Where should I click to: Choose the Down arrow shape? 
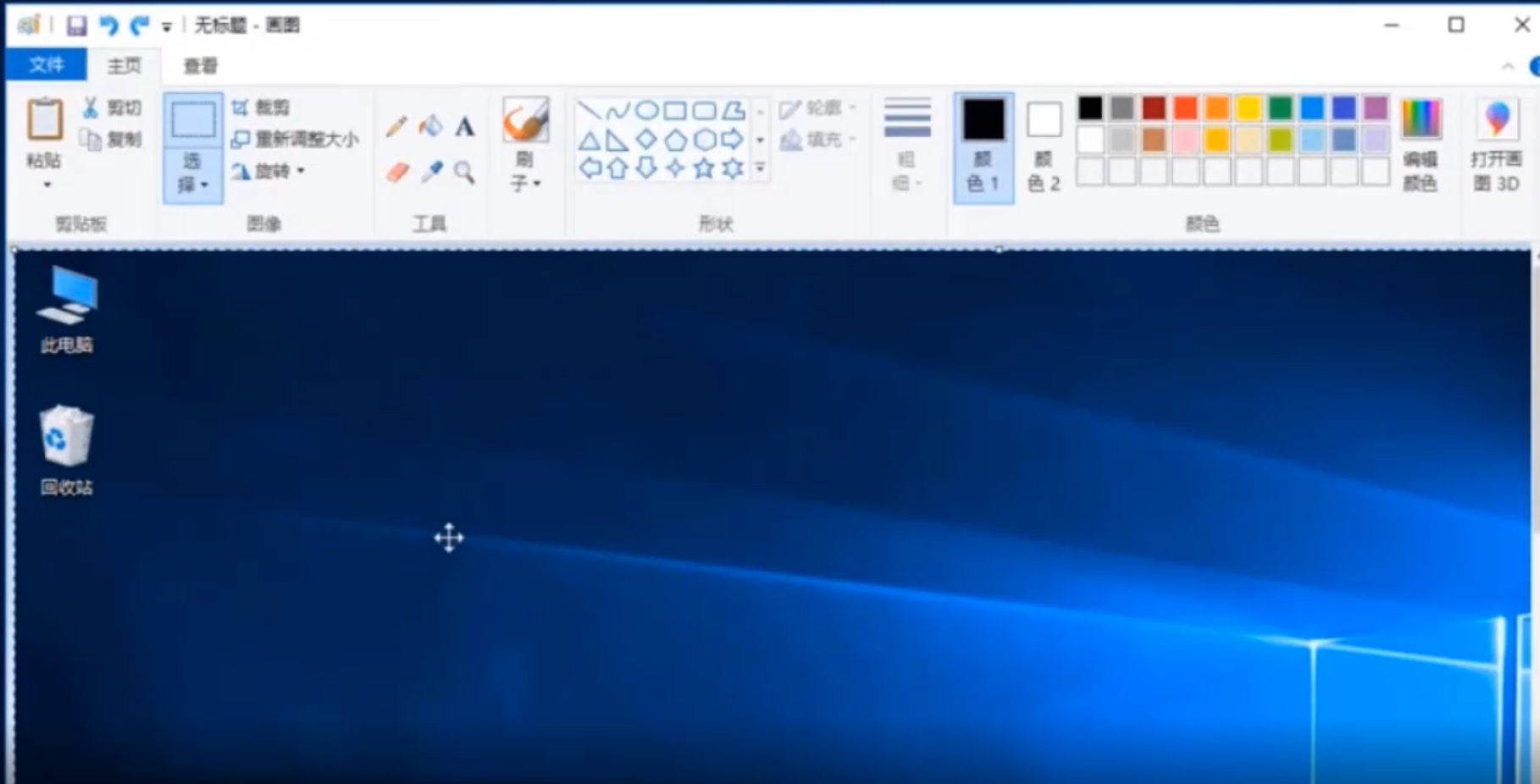646,168
